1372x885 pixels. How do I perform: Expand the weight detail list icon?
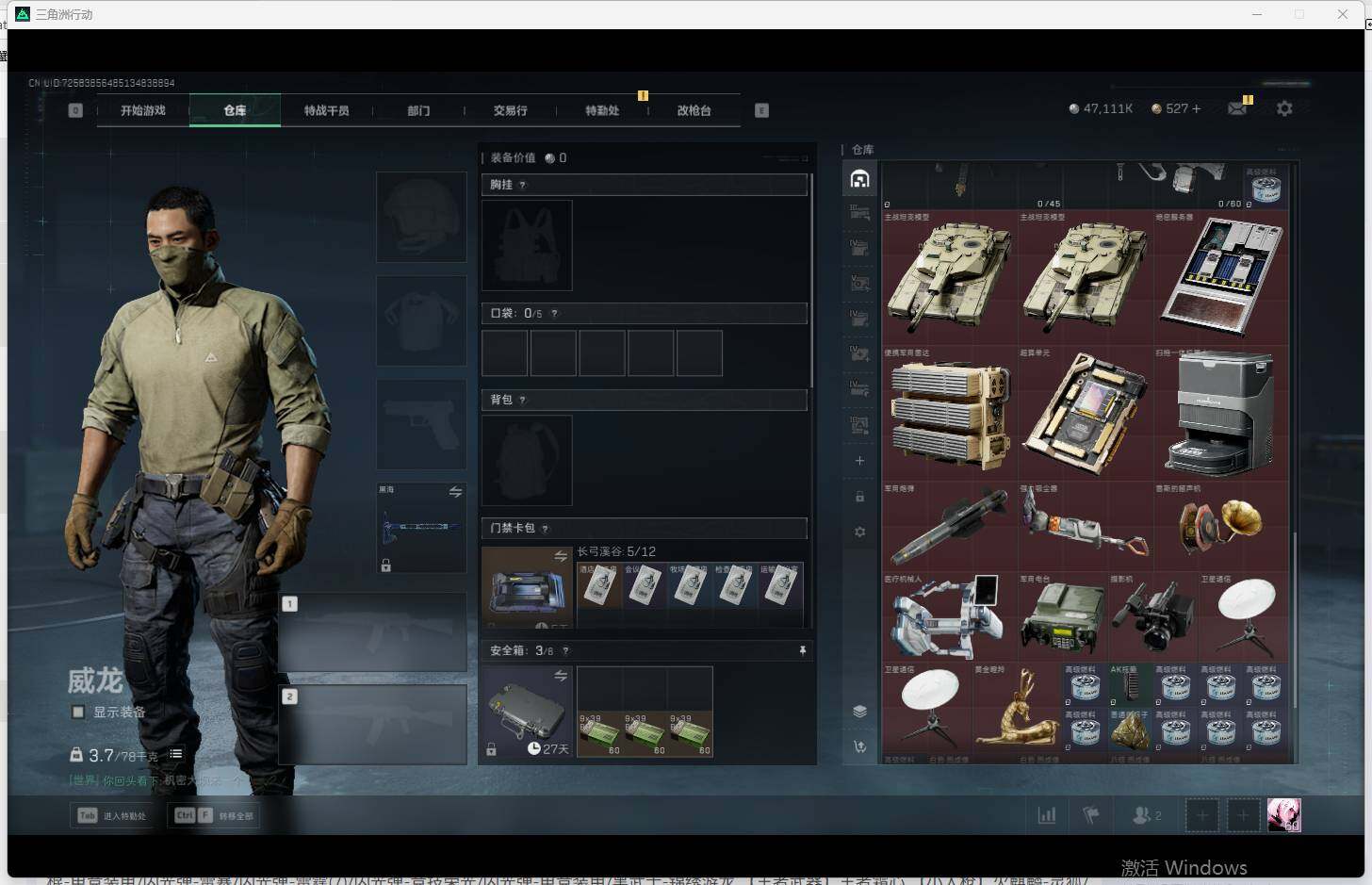[176, 754]
